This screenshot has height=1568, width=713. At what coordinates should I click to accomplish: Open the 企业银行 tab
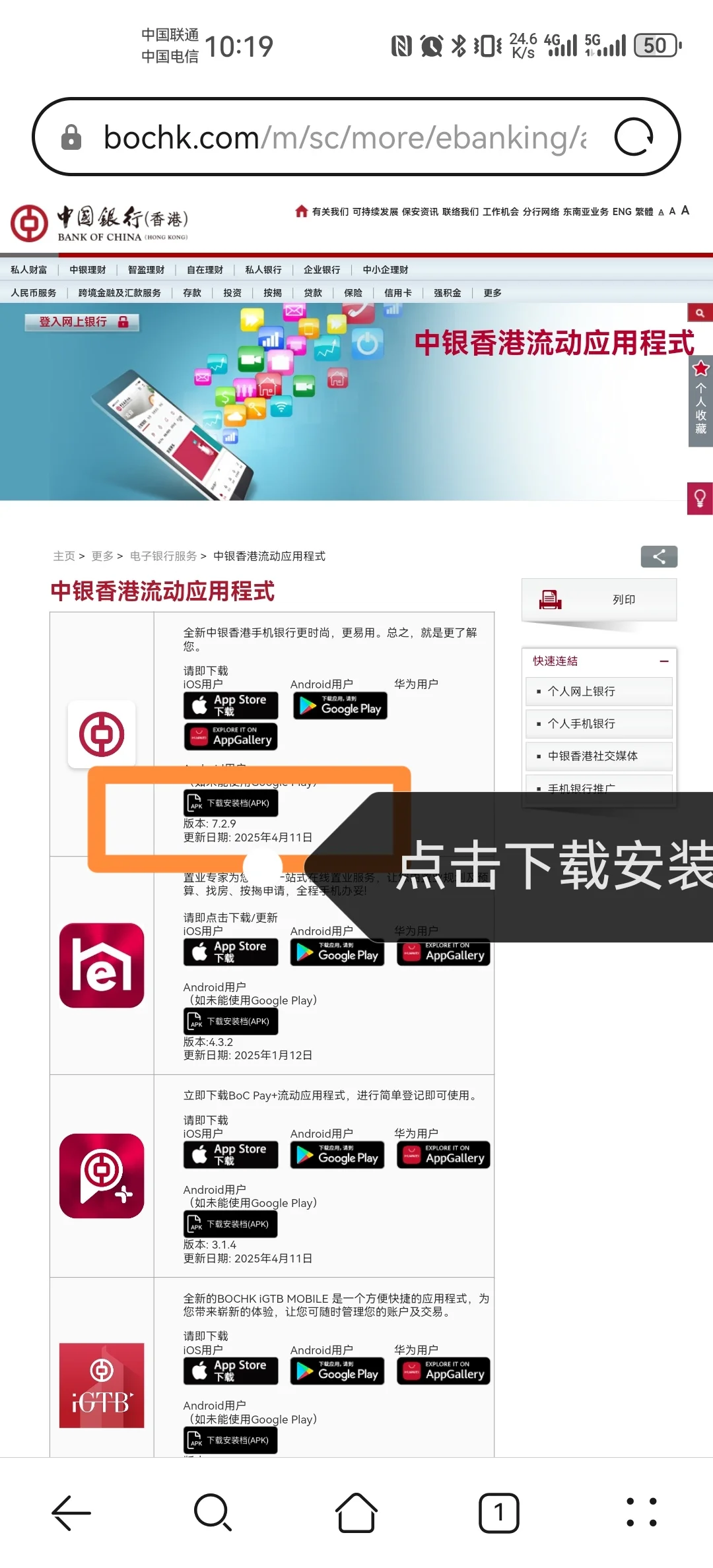[322, 270]
